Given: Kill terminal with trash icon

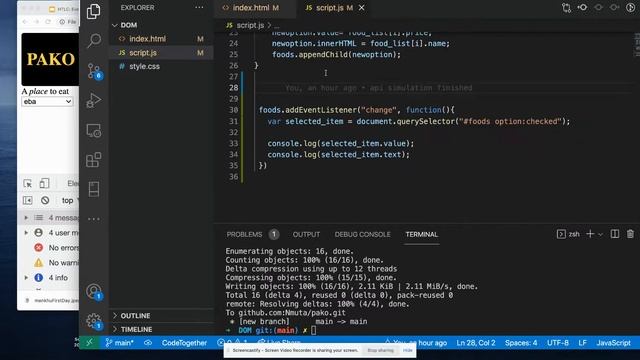Looking at the screenshot, I should coord(630,234).
